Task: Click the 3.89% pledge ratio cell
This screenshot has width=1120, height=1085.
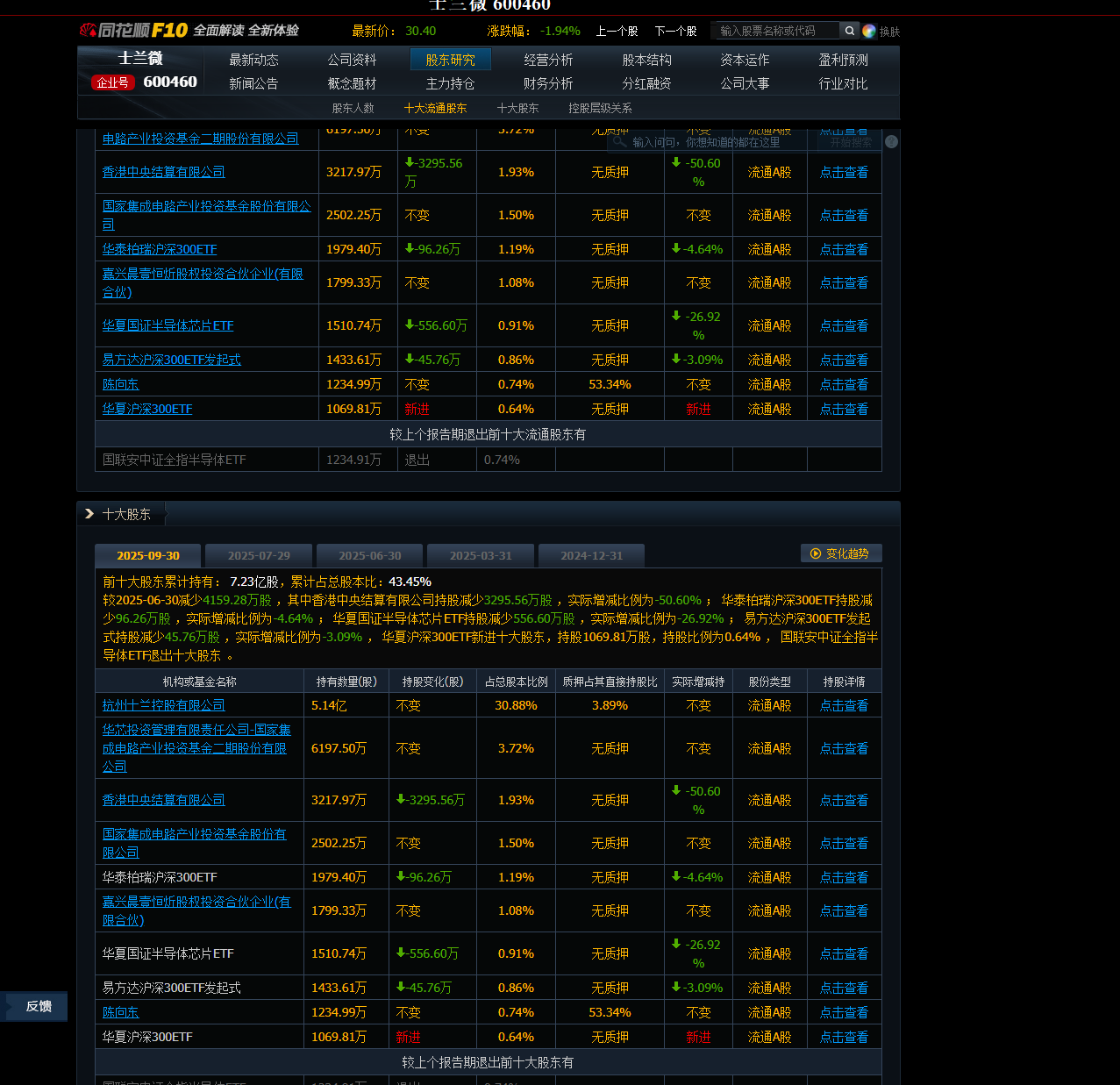Action: [x=610, y=705]
